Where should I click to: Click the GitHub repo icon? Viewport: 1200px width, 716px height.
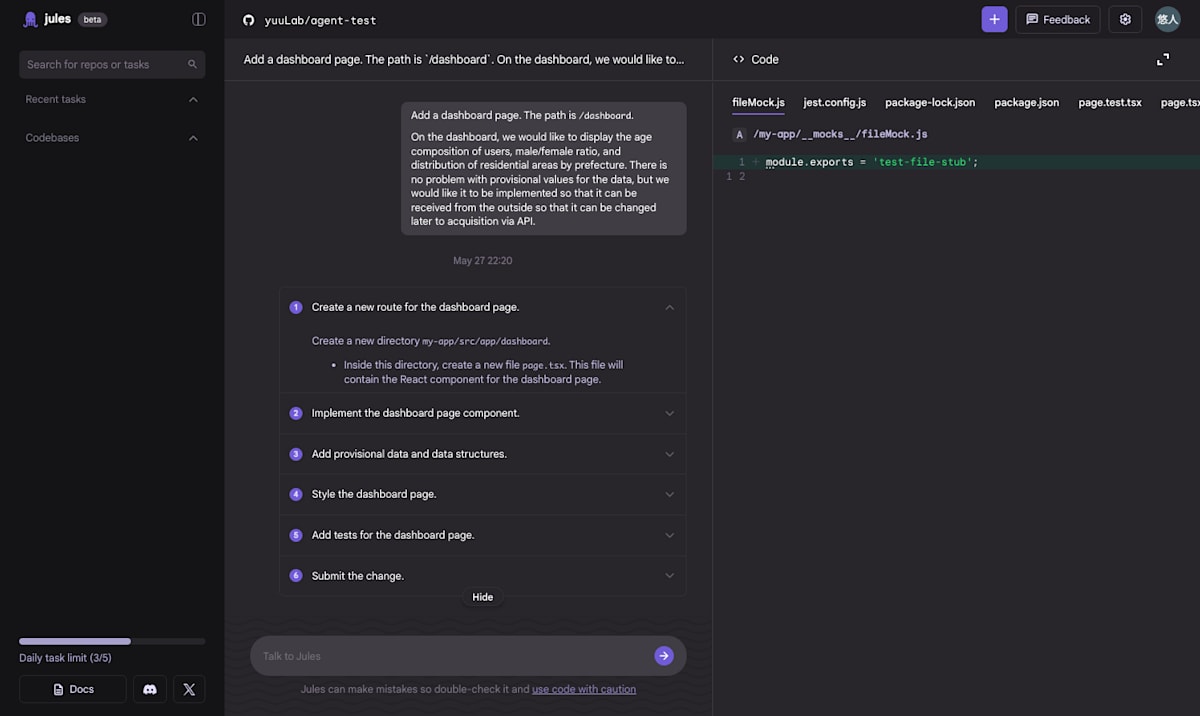coord(249,20)
